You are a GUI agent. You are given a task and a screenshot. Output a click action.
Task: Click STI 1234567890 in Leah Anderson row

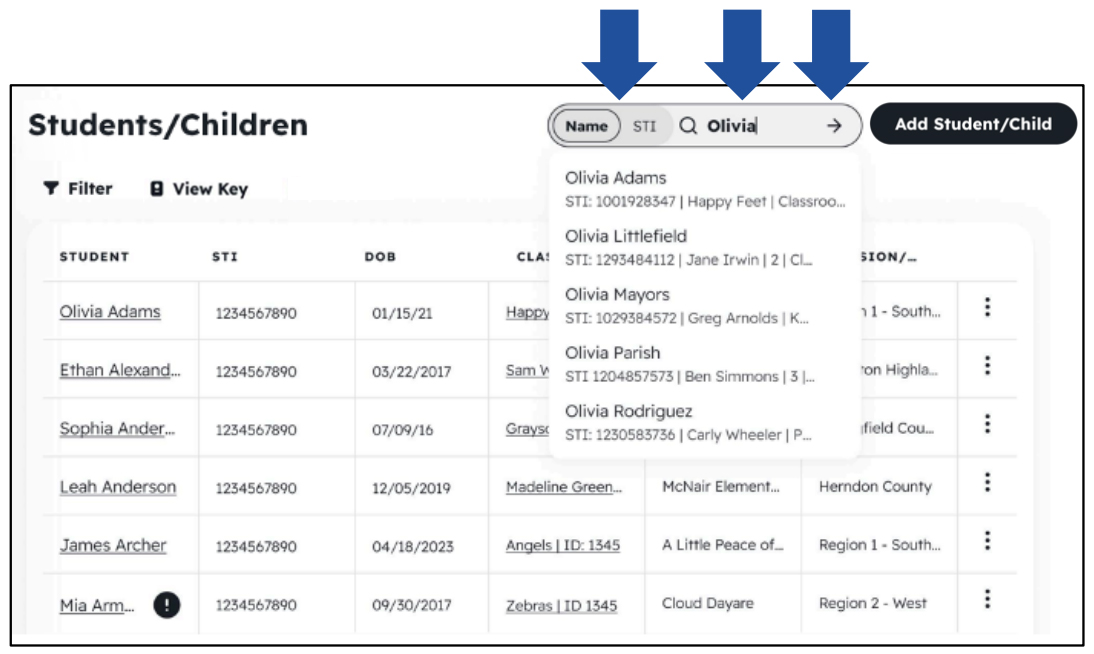coord(255,488)
